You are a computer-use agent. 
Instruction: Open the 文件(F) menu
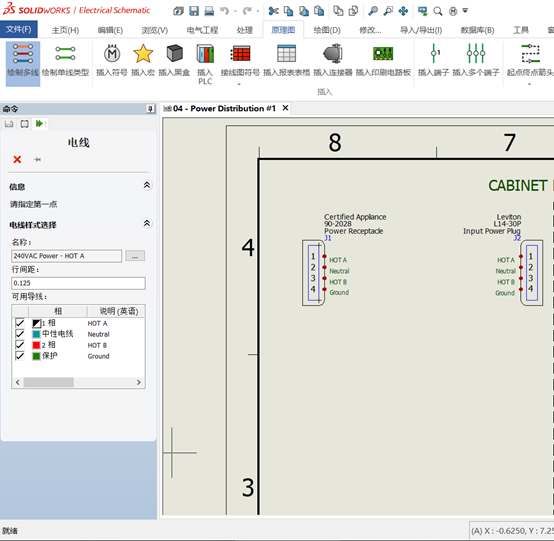[x=19, y=29]
